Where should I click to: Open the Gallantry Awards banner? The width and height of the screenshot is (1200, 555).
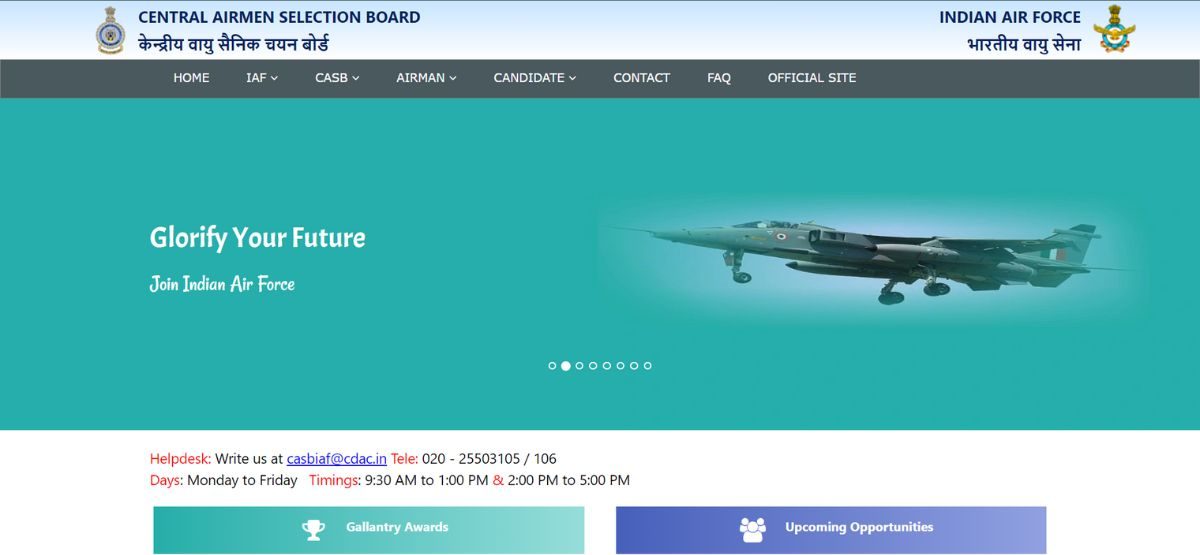(369, 530)
